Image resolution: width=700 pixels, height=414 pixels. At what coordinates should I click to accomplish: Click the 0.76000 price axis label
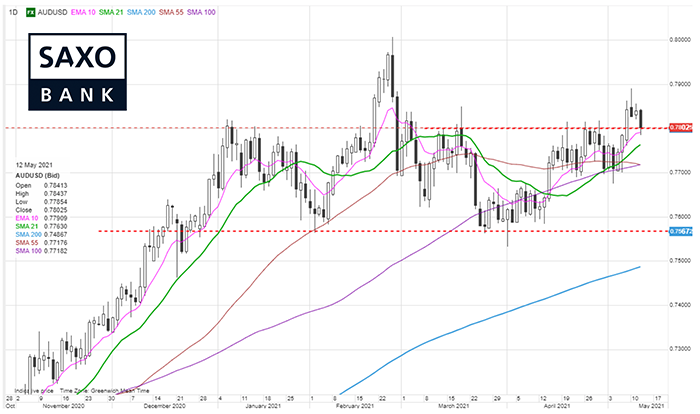pyautogui.click(x=680, y=217)
